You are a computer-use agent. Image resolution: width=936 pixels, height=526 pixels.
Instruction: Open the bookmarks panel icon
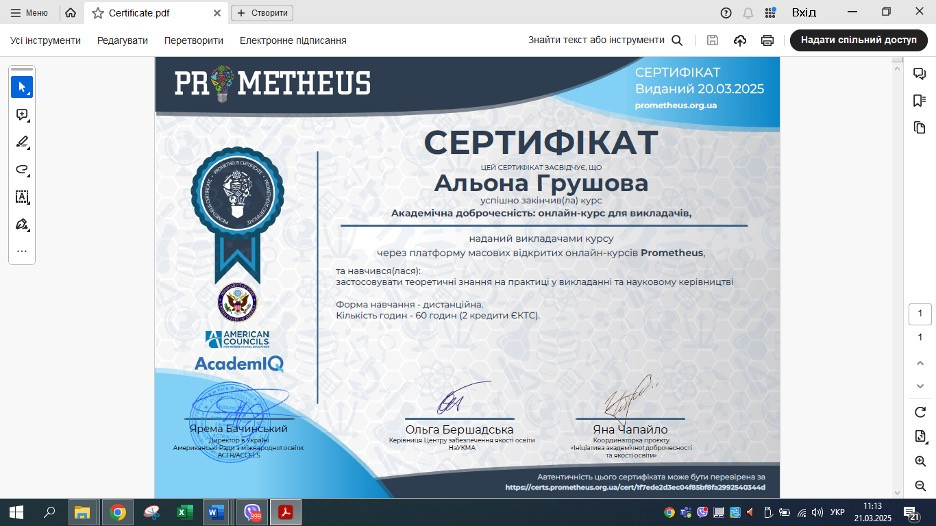[x=919, y=100]
